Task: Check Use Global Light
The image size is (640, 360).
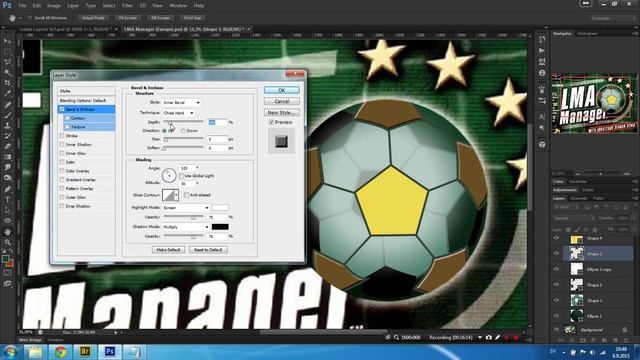Action: 182,176
